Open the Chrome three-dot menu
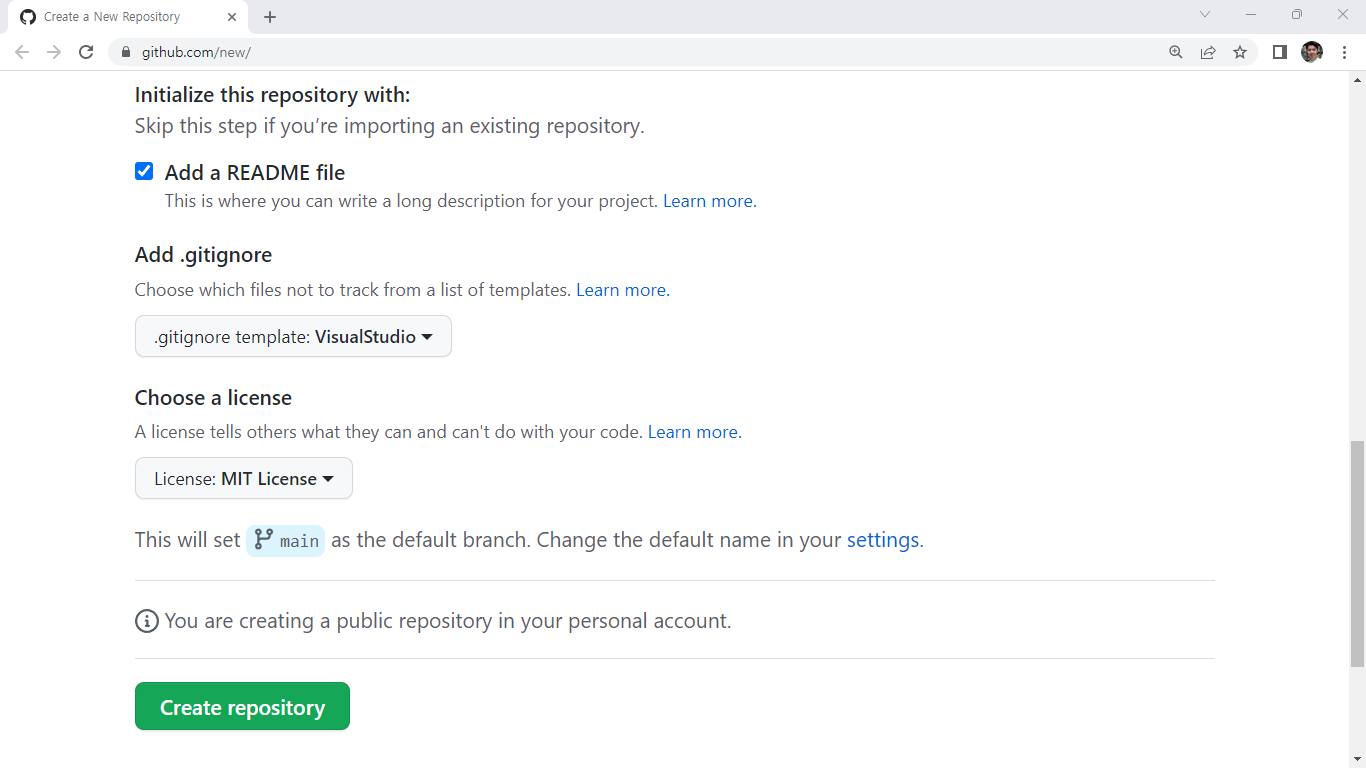1366x768 pixels. [x=1344, y=52]
